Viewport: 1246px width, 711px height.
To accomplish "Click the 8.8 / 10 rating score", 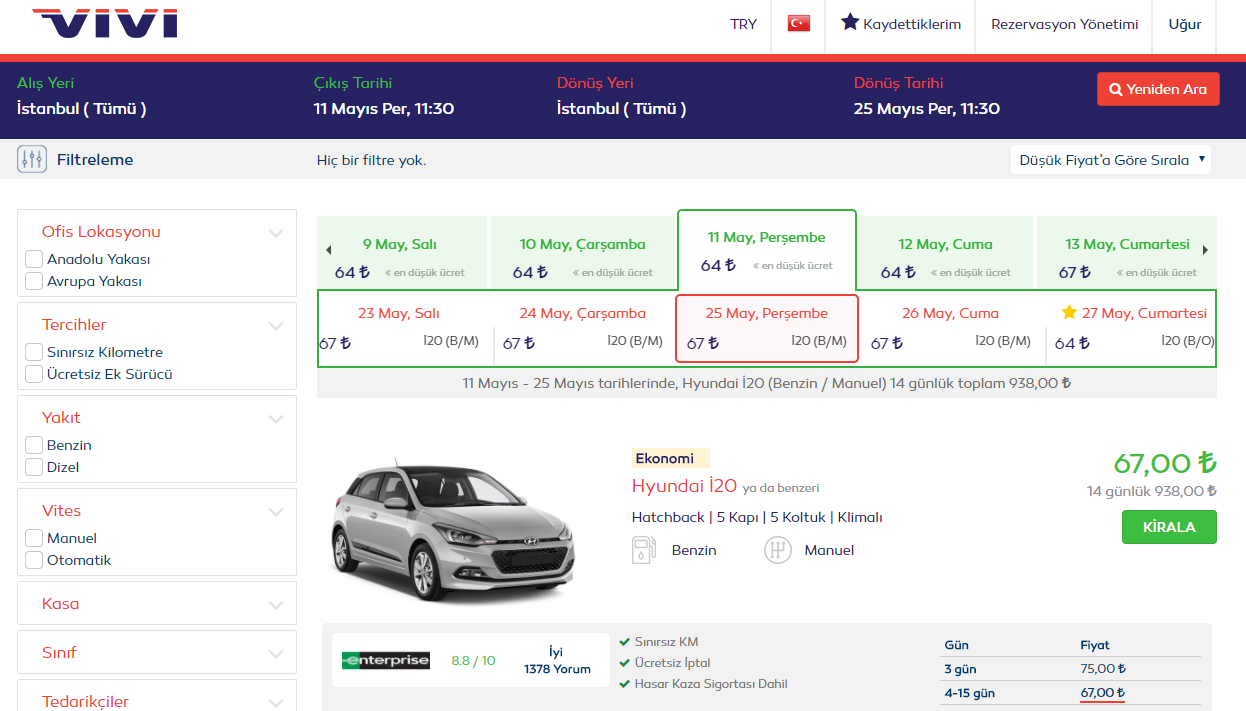I will coord(473,660).
